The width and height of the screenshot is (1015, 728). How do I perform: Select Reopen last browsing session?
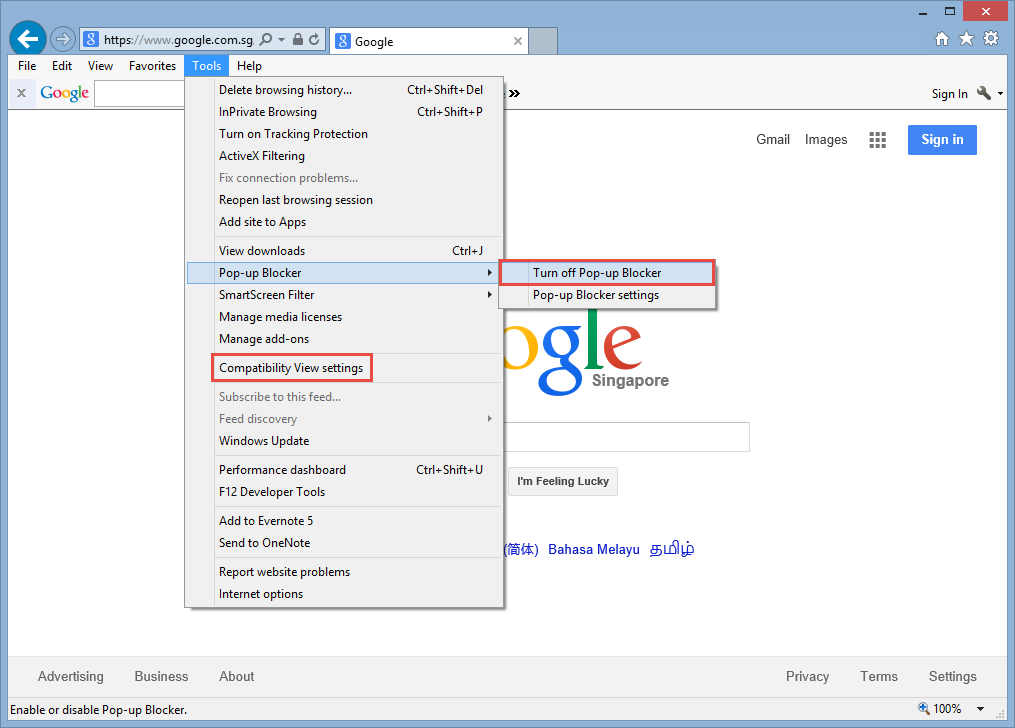(344, 200)
